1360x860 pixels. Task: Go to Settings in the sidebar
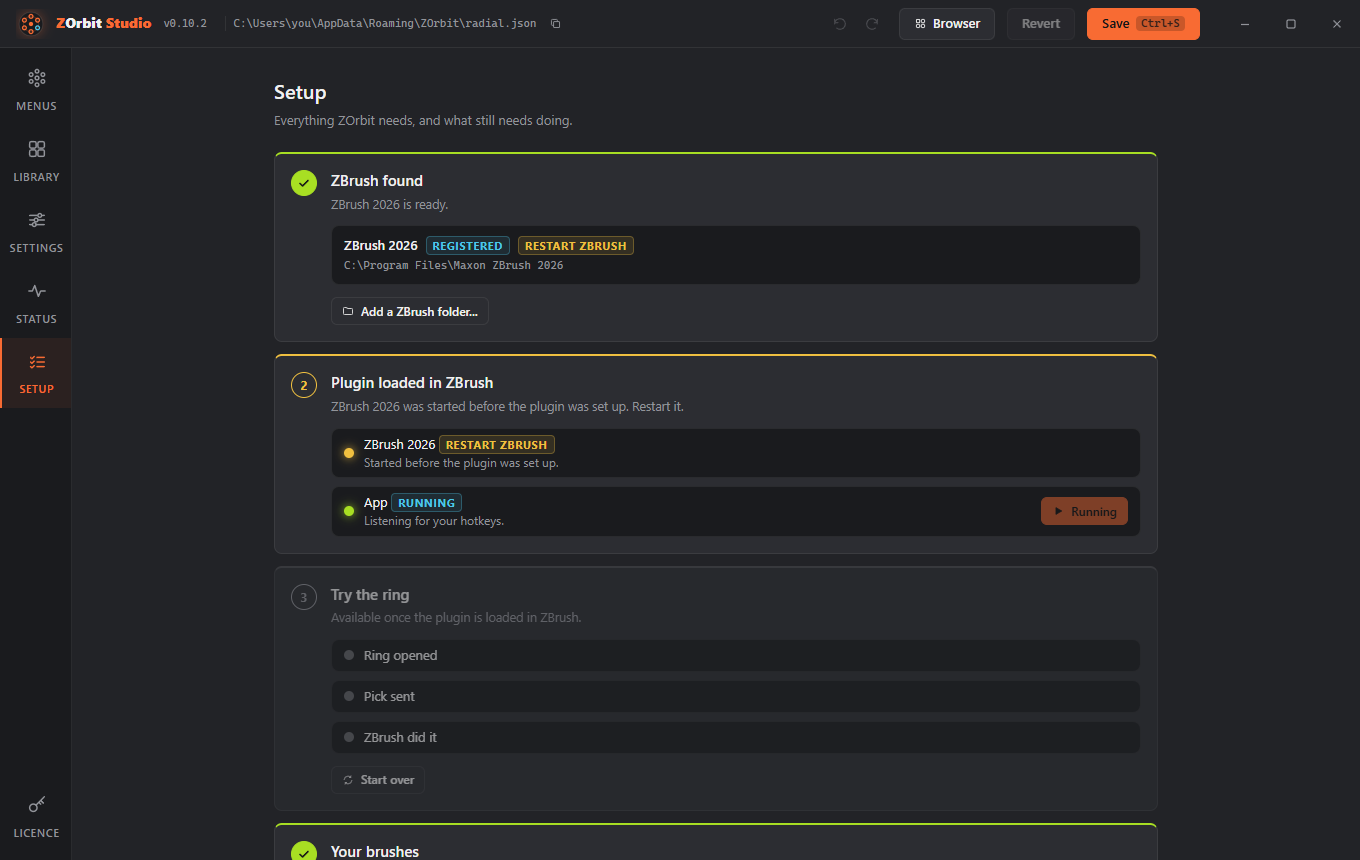pos(36,232)
